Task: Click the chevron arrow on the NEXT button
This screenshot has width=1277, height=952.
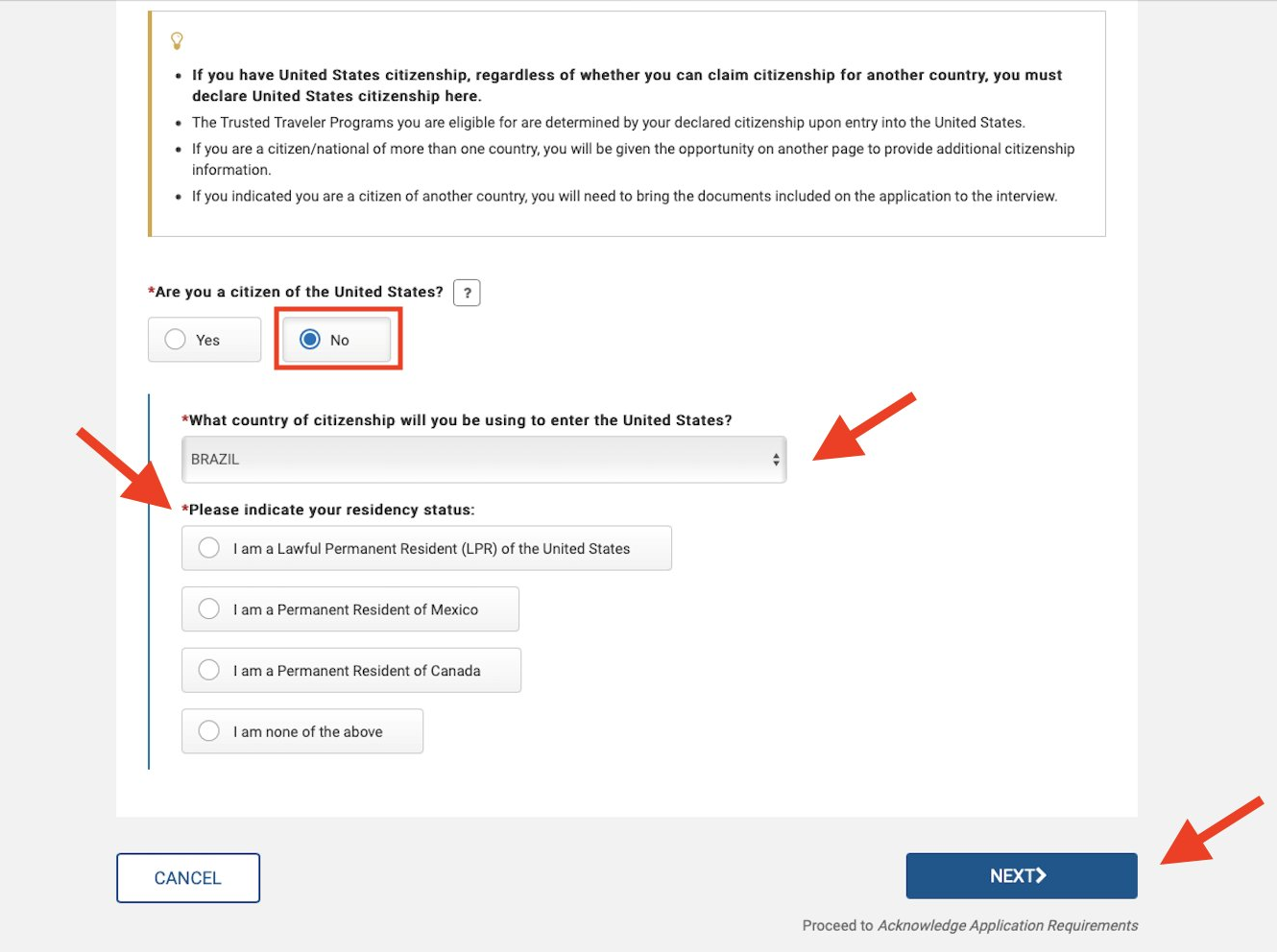Action: pyautogui.click(x=1041, y=875)
